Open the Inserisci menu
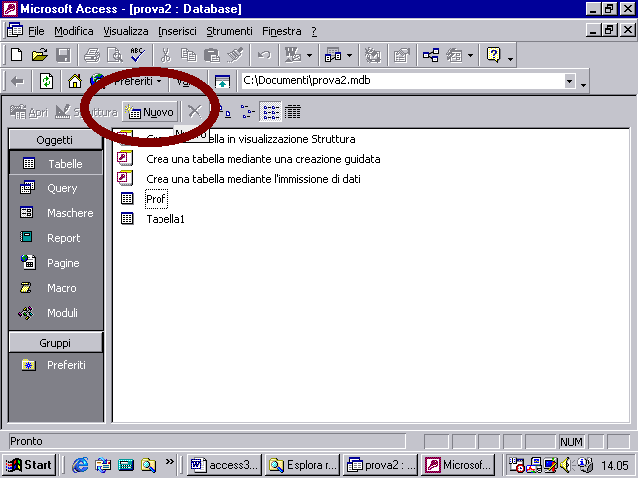Viewport: 638px width, 478px height. (177, 31)
